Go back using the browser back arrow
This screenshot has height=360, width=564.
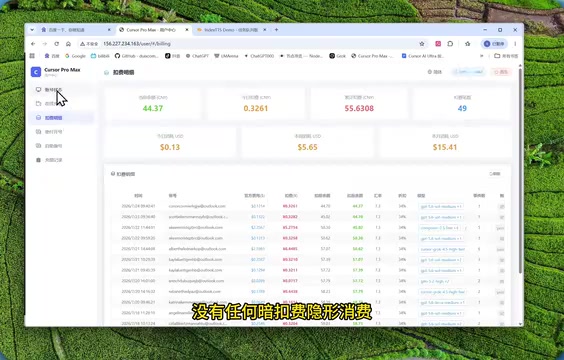(x=33, y=44)
